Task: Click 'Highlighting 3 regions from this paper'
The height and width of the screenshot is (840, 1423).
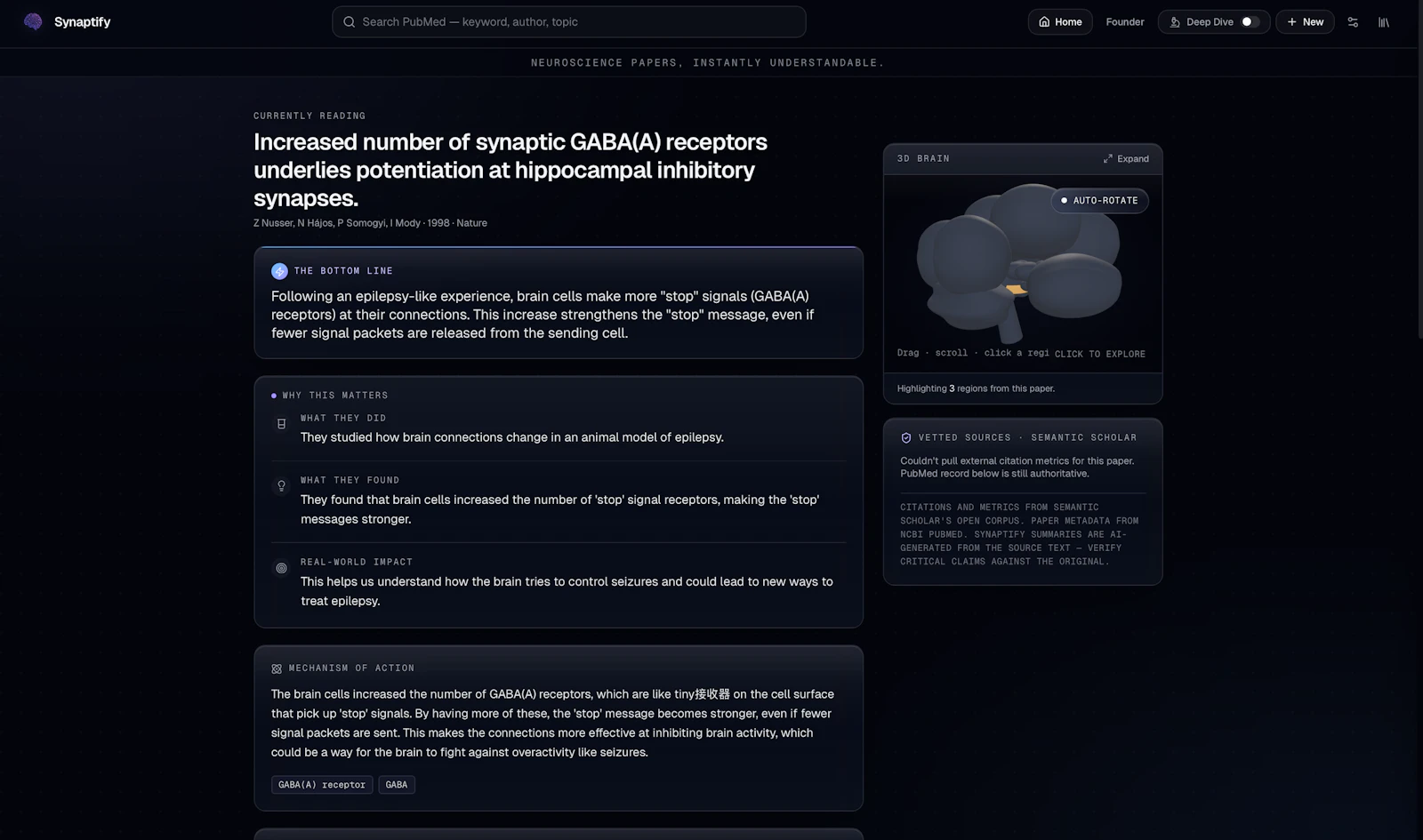Action: click(976, 388)
